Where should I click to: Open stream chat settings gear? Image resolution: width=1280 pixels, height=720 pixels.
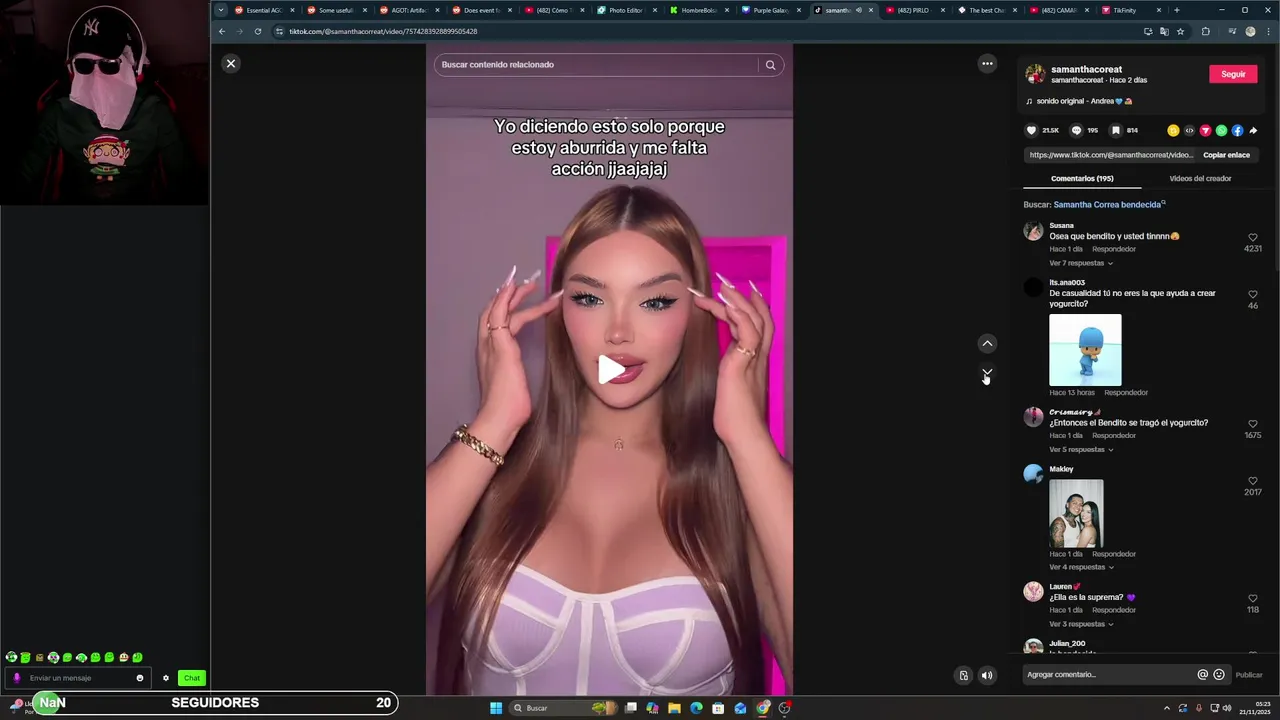(166, 678)
